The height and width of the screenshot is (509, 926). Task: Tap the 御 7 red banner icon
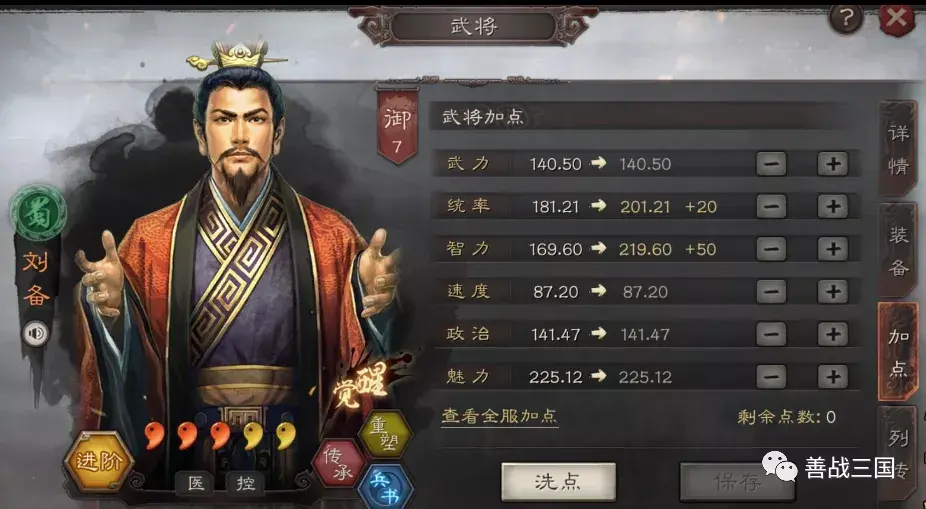(397, 126)
